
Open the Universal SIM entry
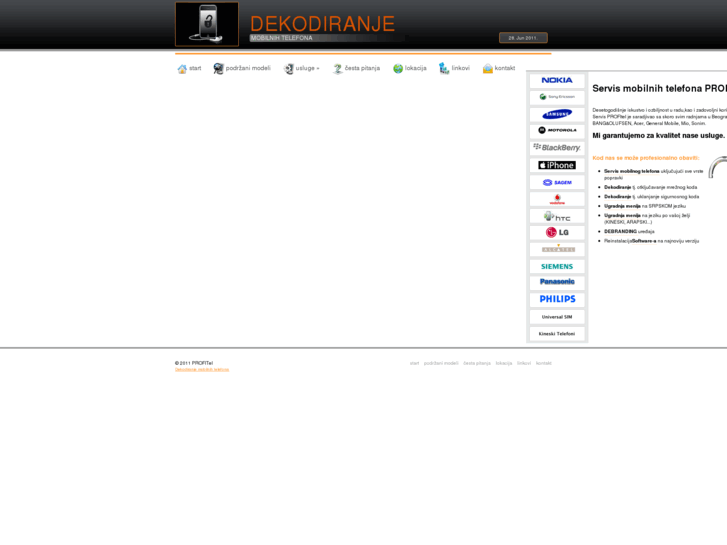click(557, 317)
